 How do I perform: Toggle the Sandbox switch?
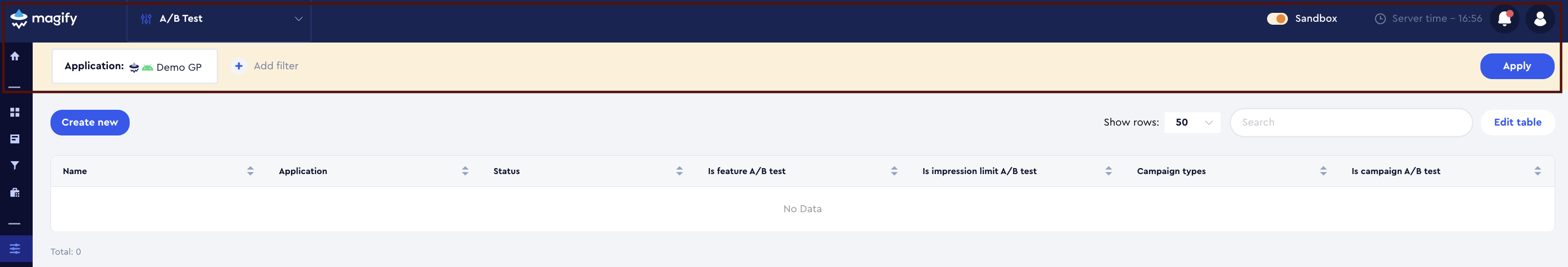[1277, 19]
